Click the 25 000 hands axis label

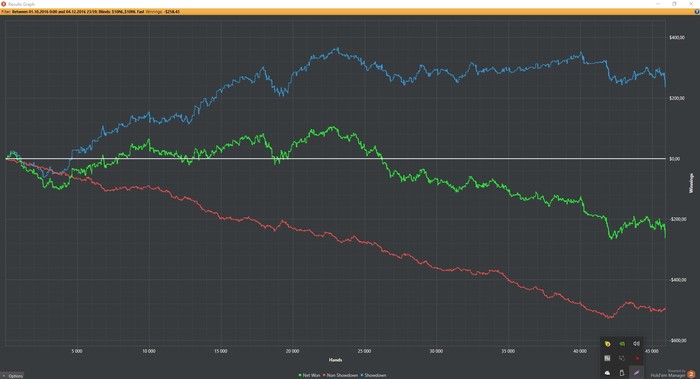point(364,351)
